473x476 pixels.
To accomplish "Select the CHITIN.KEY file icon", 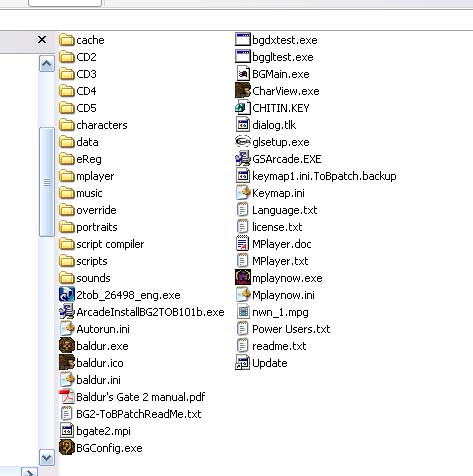I will tap(243, 108).
